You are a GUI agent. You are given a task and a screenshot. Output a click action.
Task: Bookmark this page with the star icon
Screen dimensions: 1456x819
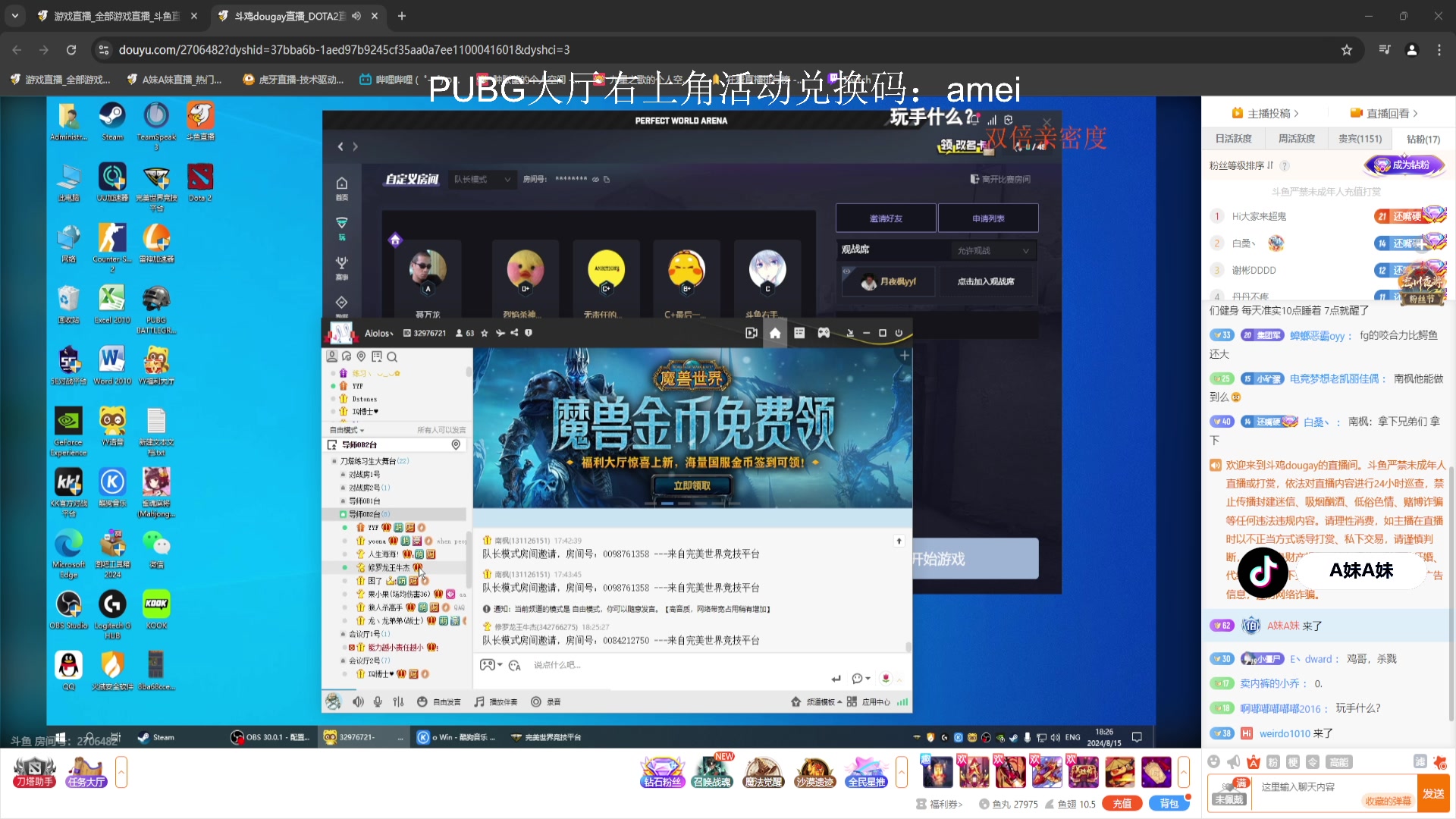coord(1347,50)
